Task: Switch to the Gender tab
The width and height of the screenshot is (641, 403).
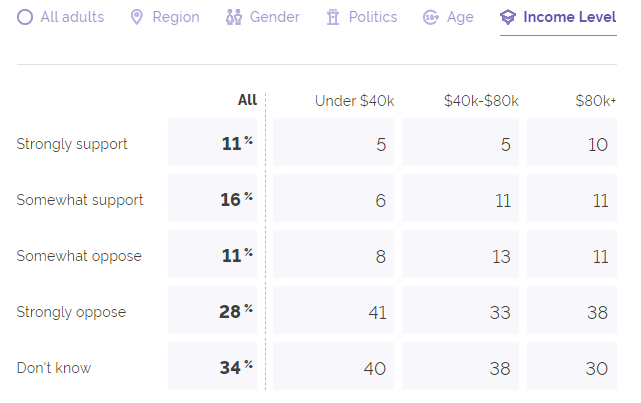Action: tap(275, 17)
